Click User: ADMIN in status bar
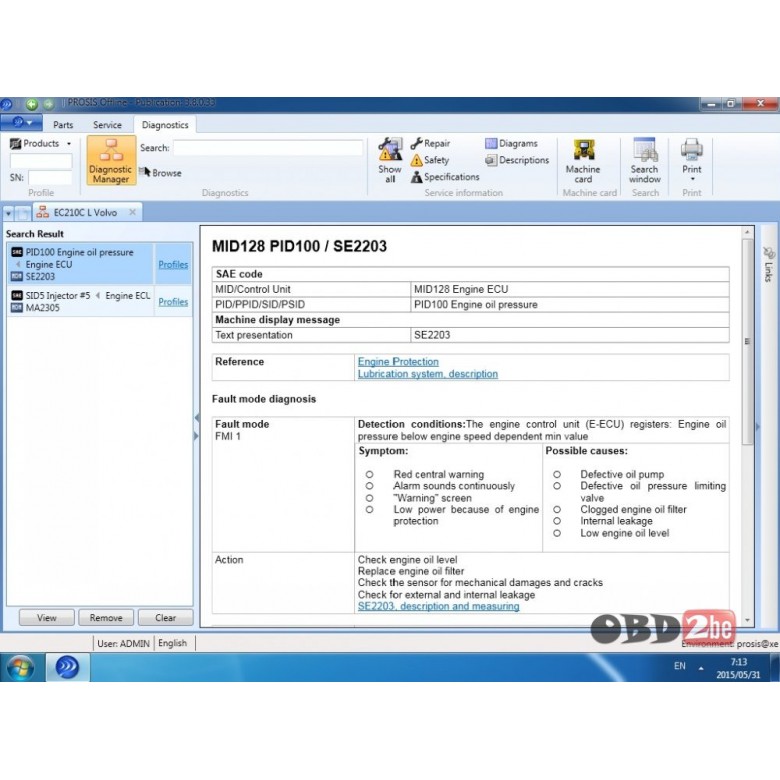 [x=123, y=643]
